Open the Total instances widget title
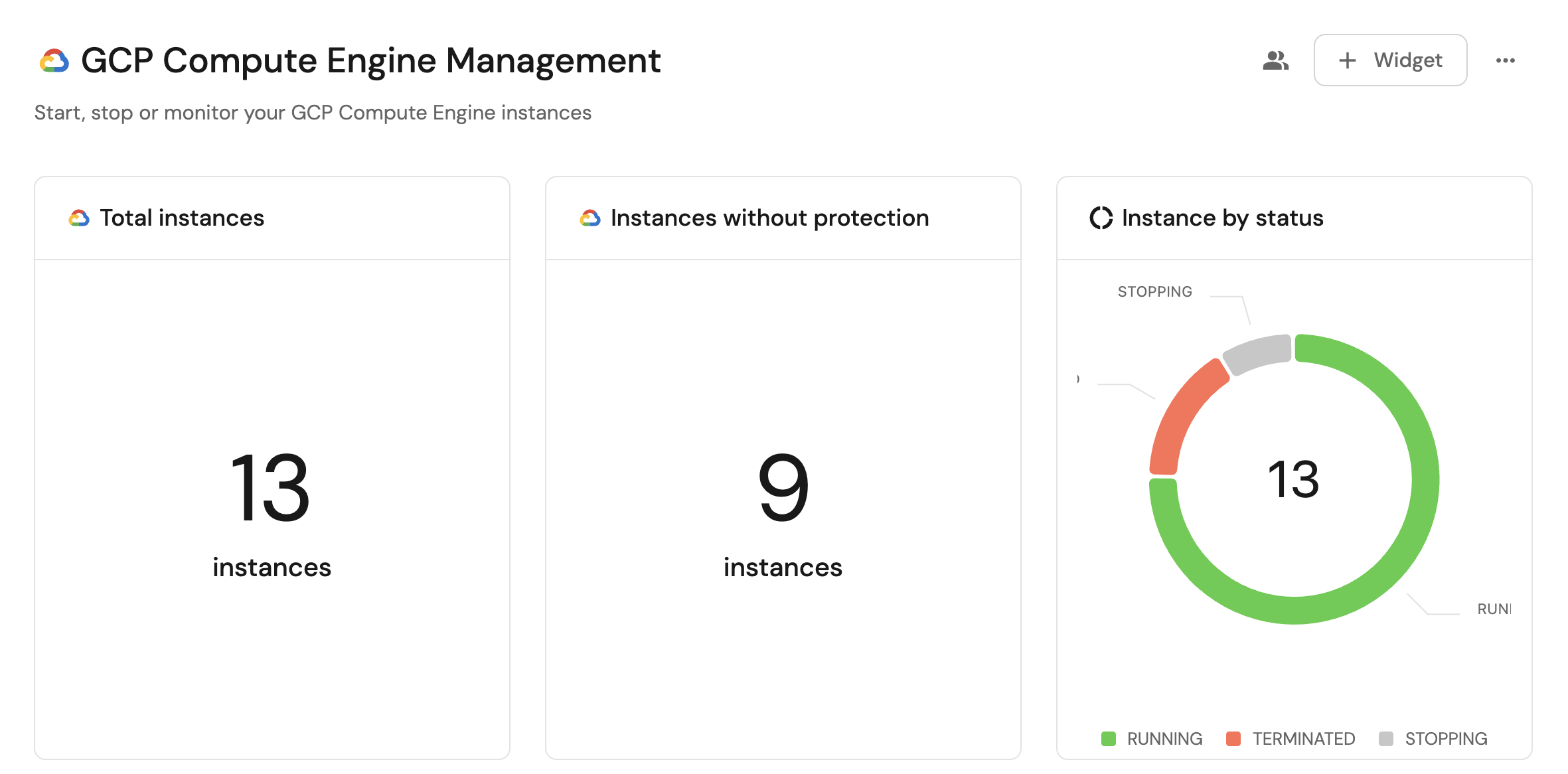 (182, 218)
